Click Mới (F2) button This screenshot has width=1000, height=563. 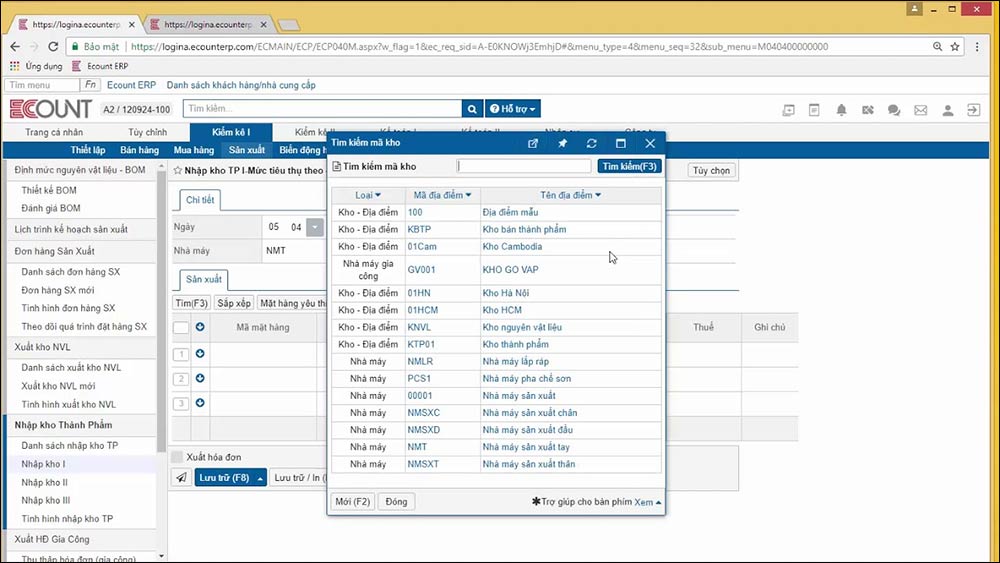coord(353,502)
